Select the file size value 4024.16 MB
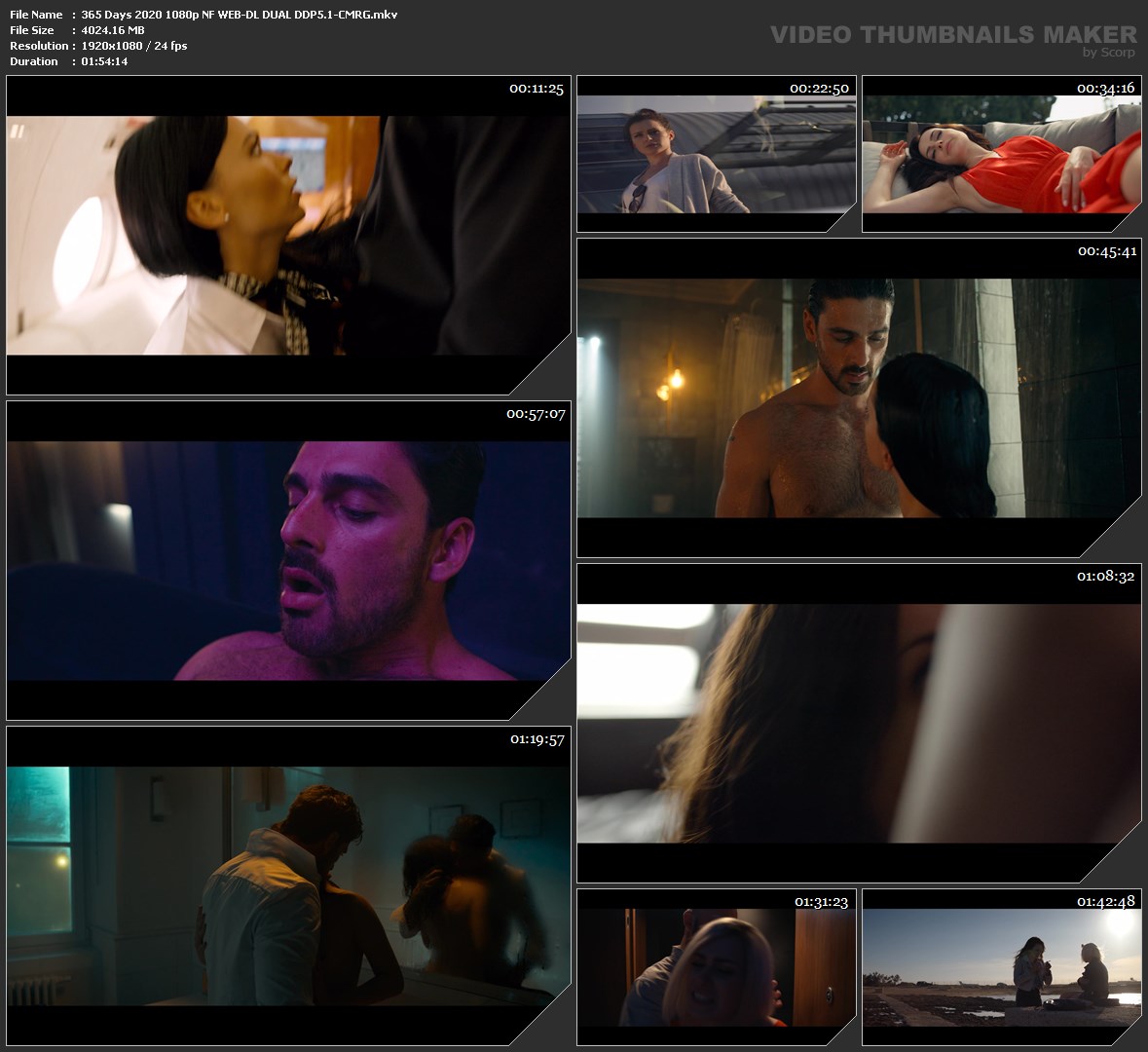 (113, 30)
